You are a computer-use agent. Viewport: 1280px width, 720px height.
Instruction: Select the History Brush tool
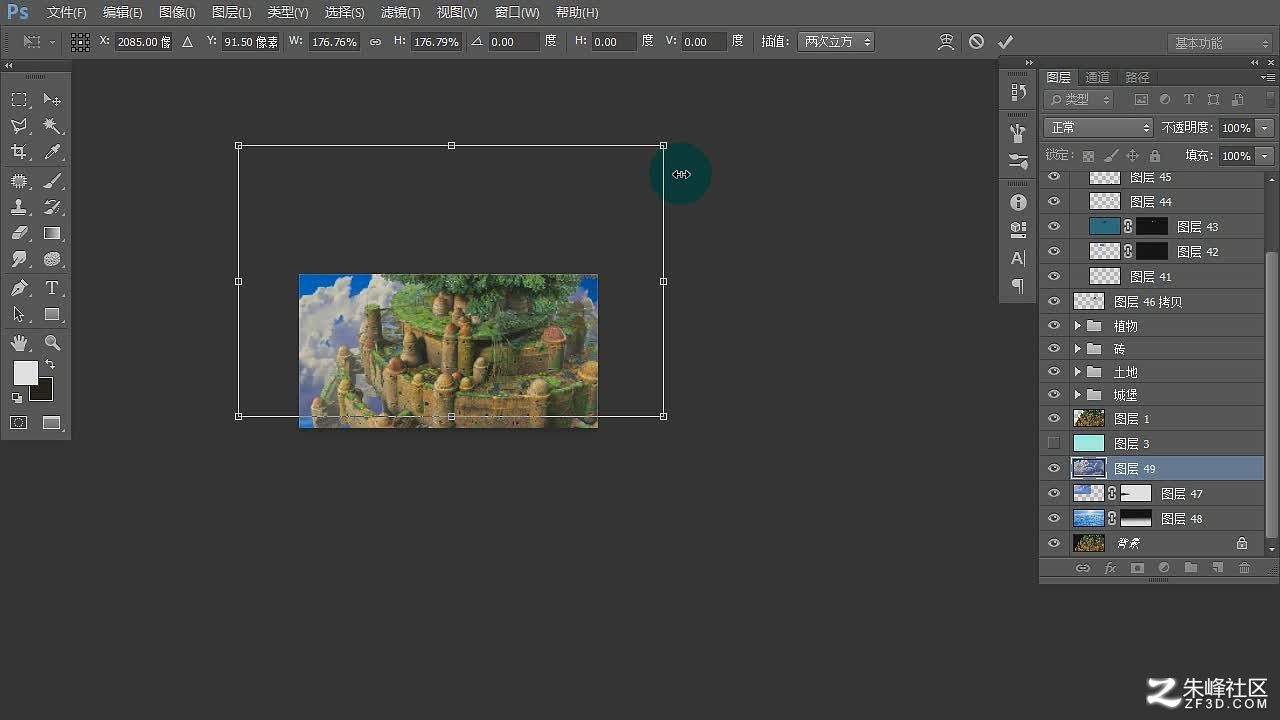point(52,207)
